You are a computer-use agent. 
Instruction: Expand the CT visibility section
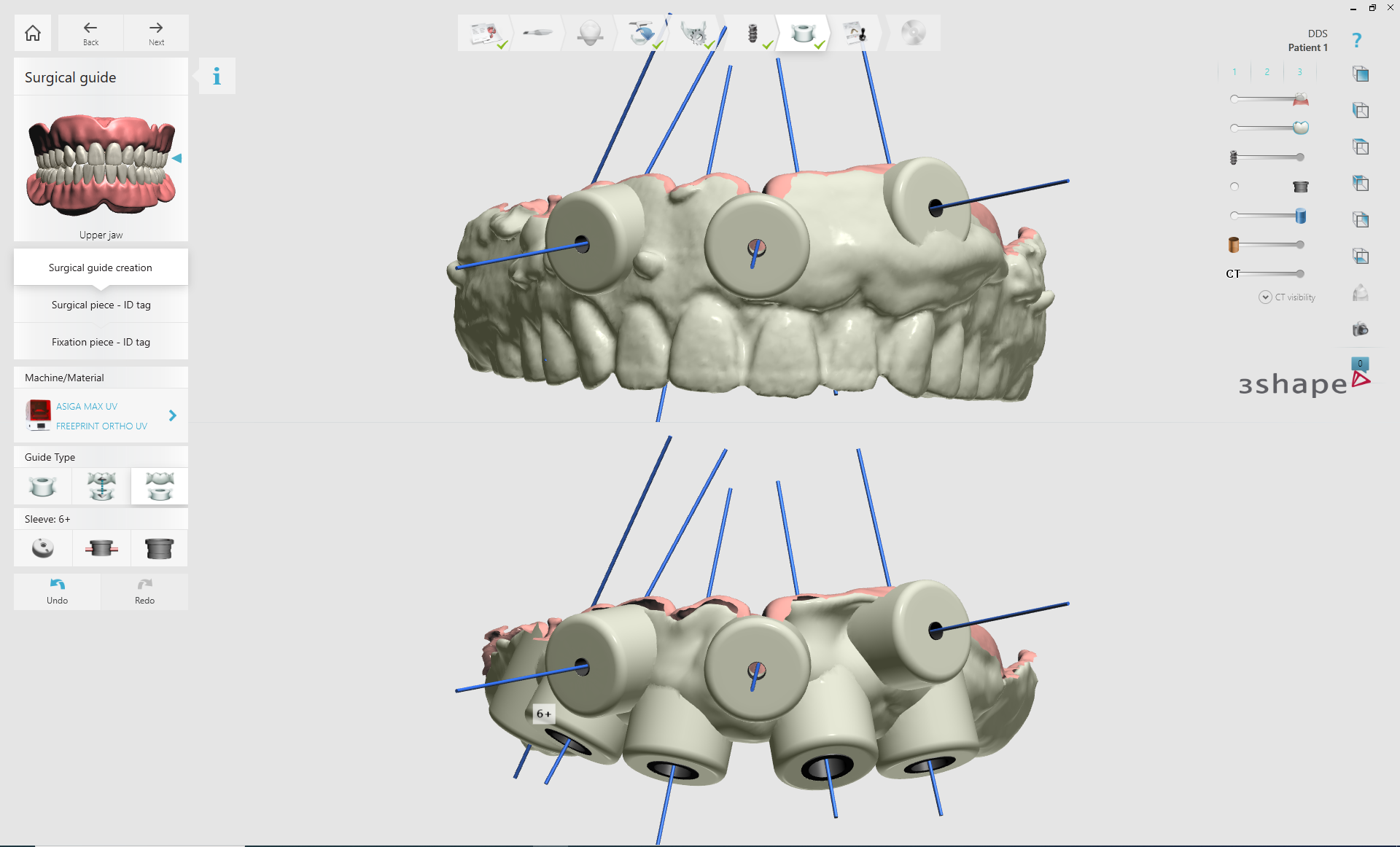1264,297
